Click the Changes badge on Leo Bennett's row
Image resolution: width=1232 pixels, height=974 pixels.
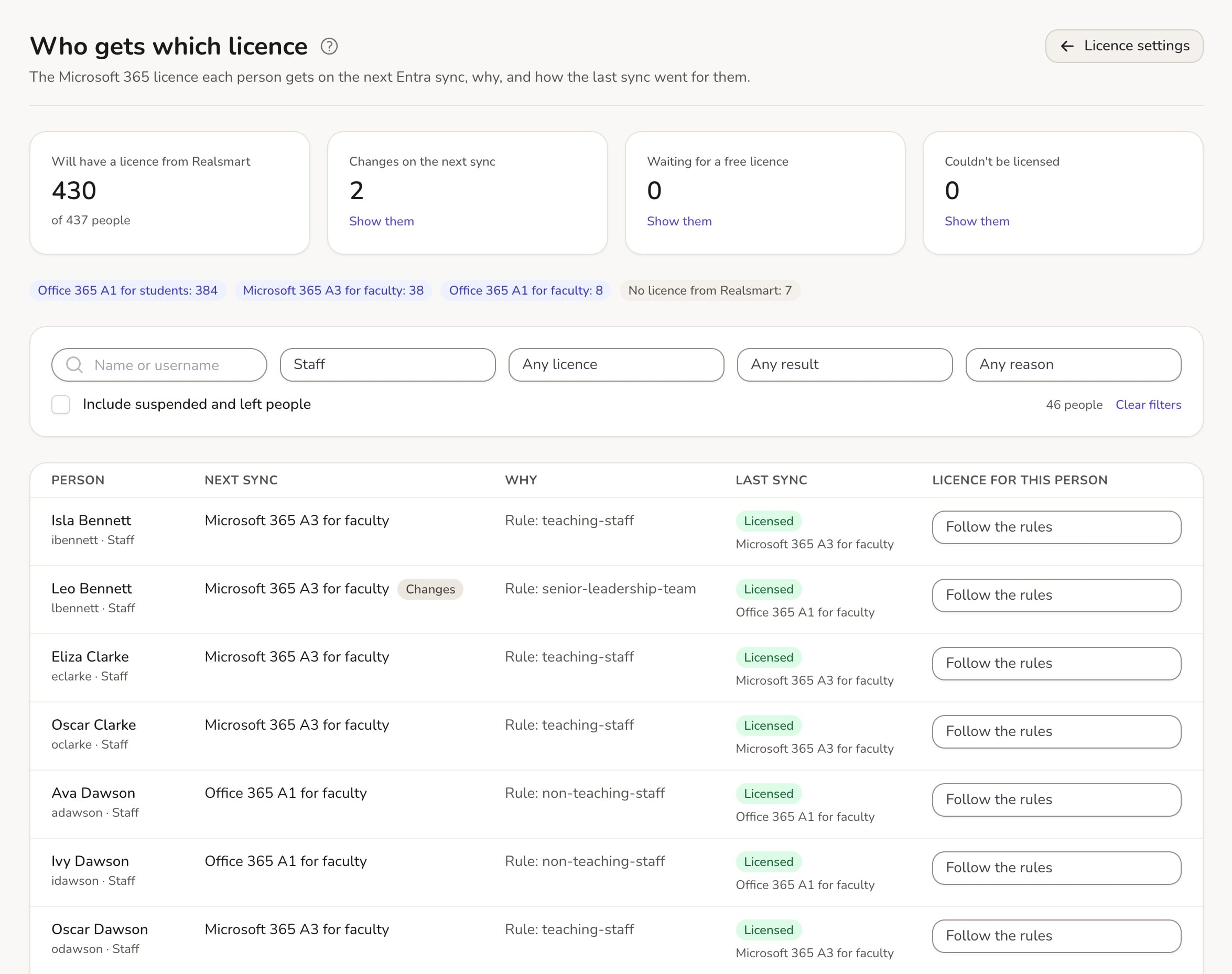coord(430,589)
